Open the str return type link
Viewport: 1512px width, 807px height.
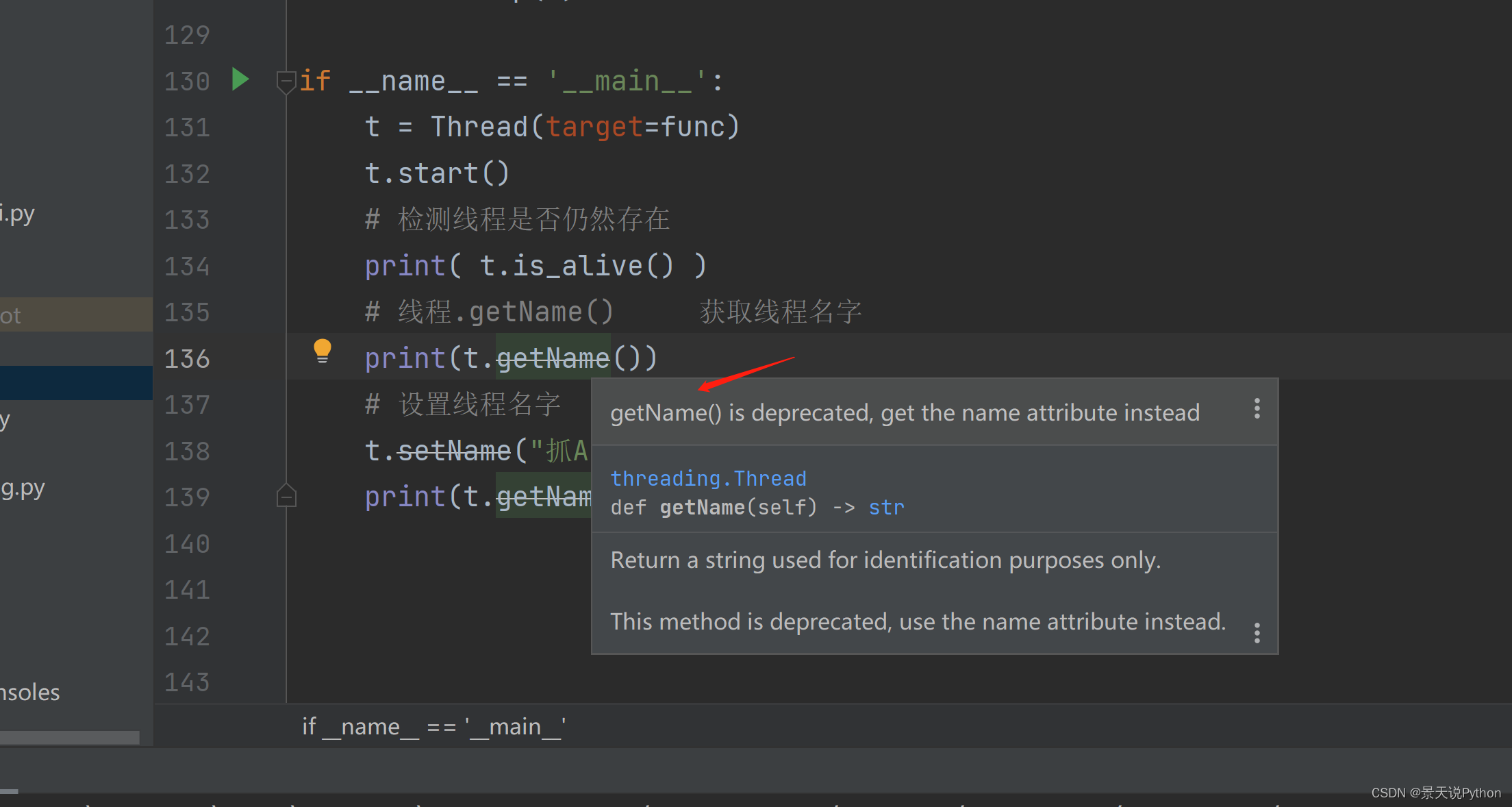(x=886, y=508)
